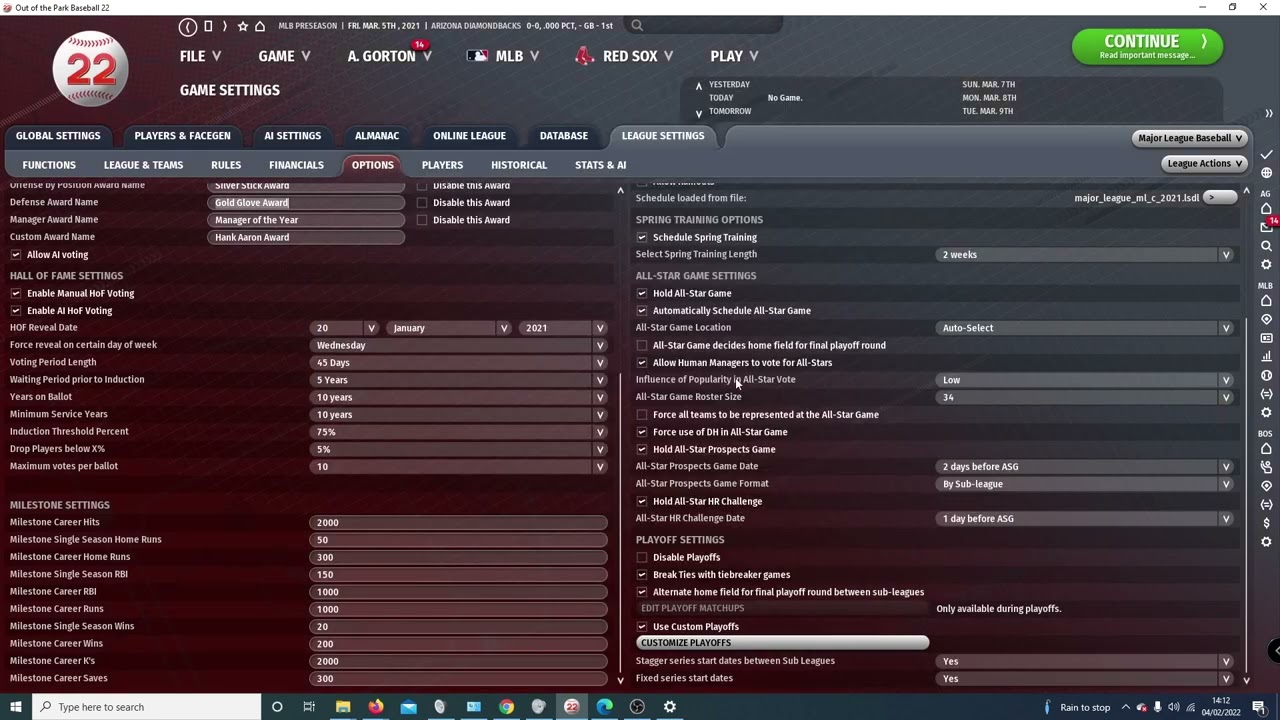Toggle Schedule Spring Training checkbox
The width and height of the screenshot is (1280, 720).
642,238
